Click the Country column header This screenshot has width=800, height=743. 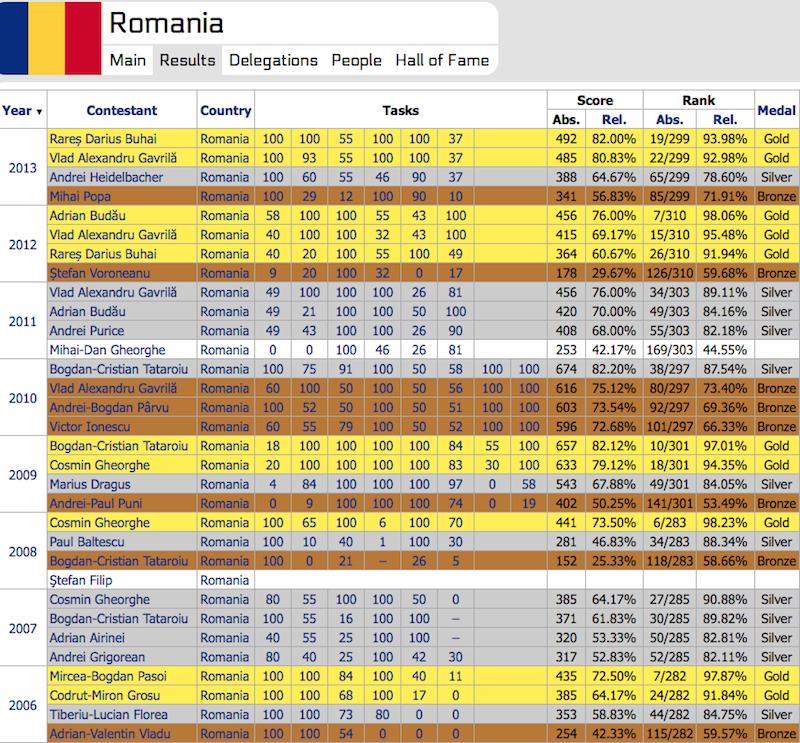click(225, 111)
